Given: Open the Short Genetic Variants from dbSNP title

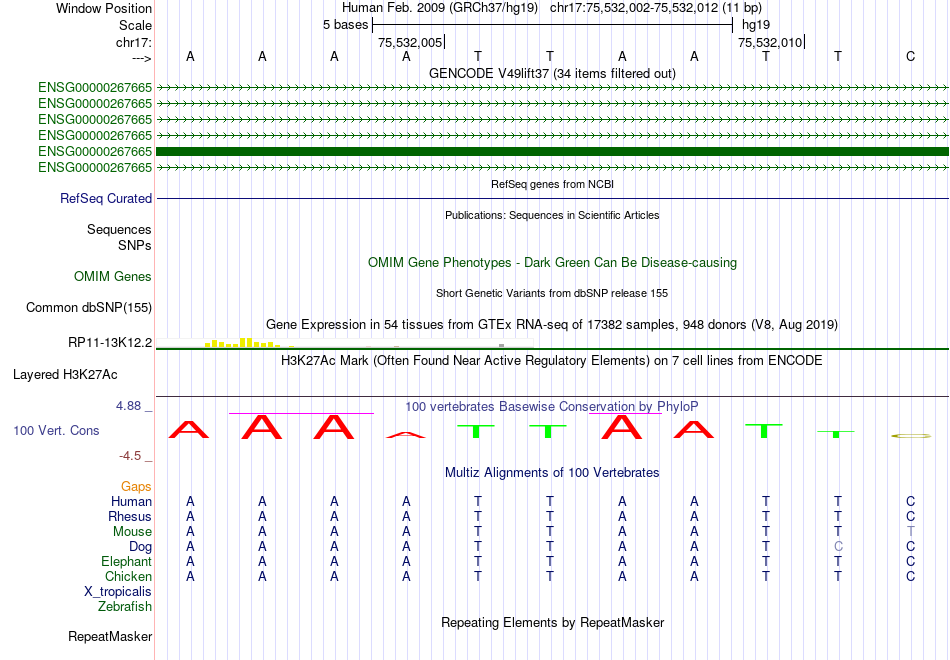Looking at the screenshot, I should [552, 293].
